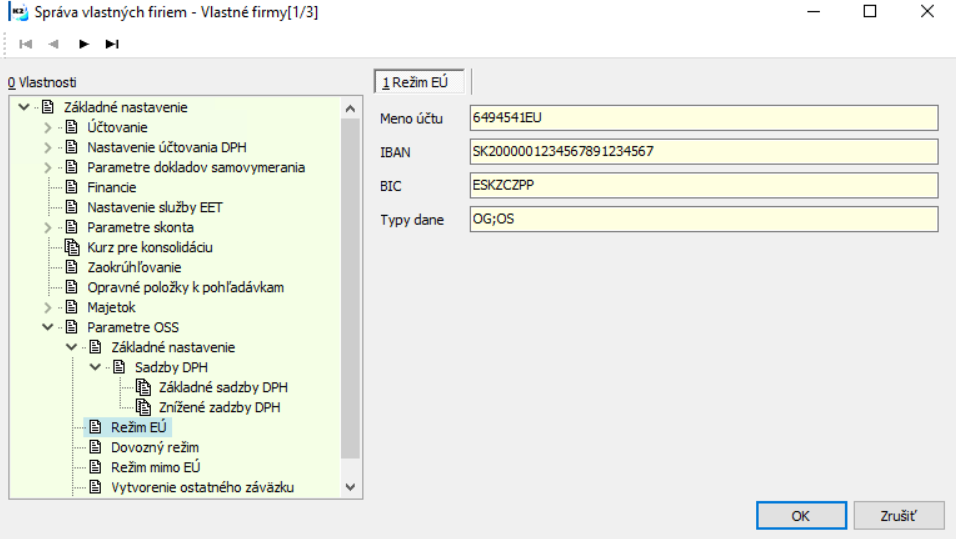Click the IBAN input field
The height and width of the screenshot is (539, 956).
[x=704, y=151]
